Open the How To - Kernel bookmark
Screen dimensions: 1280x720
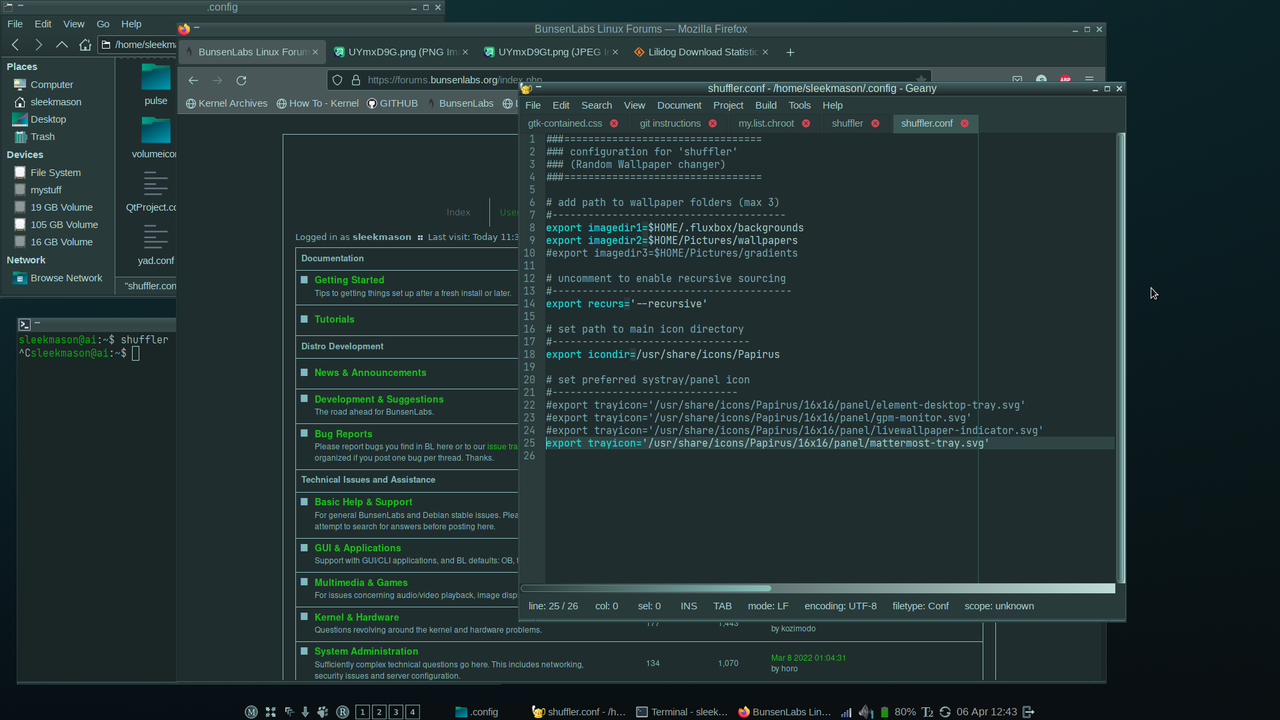click(x=317, y=103)
